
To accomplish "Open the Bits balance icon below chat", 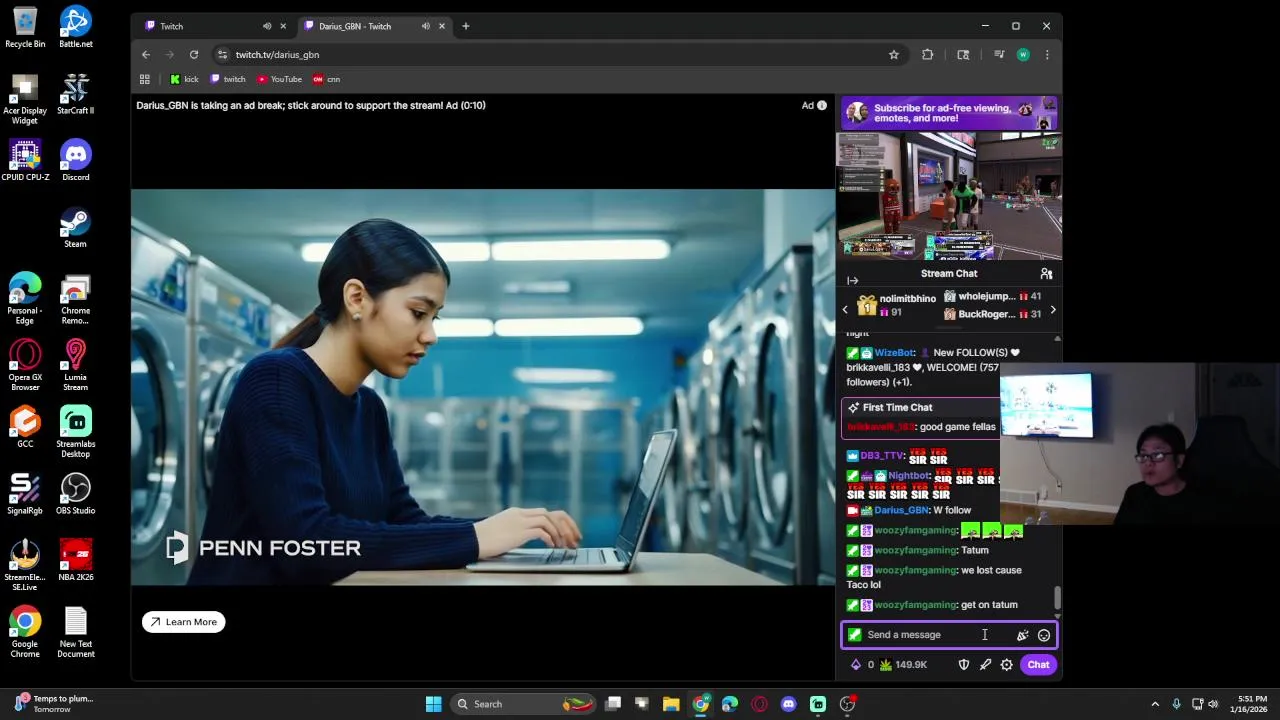I will coord(855,665).
